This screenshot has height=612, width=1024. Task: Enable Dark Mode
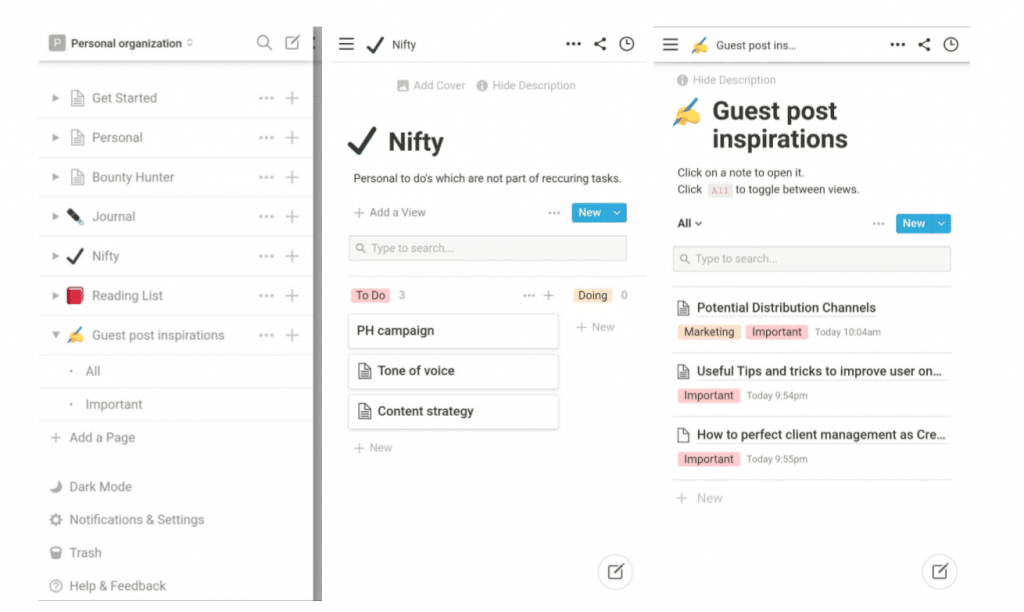(x=92, y=486)
